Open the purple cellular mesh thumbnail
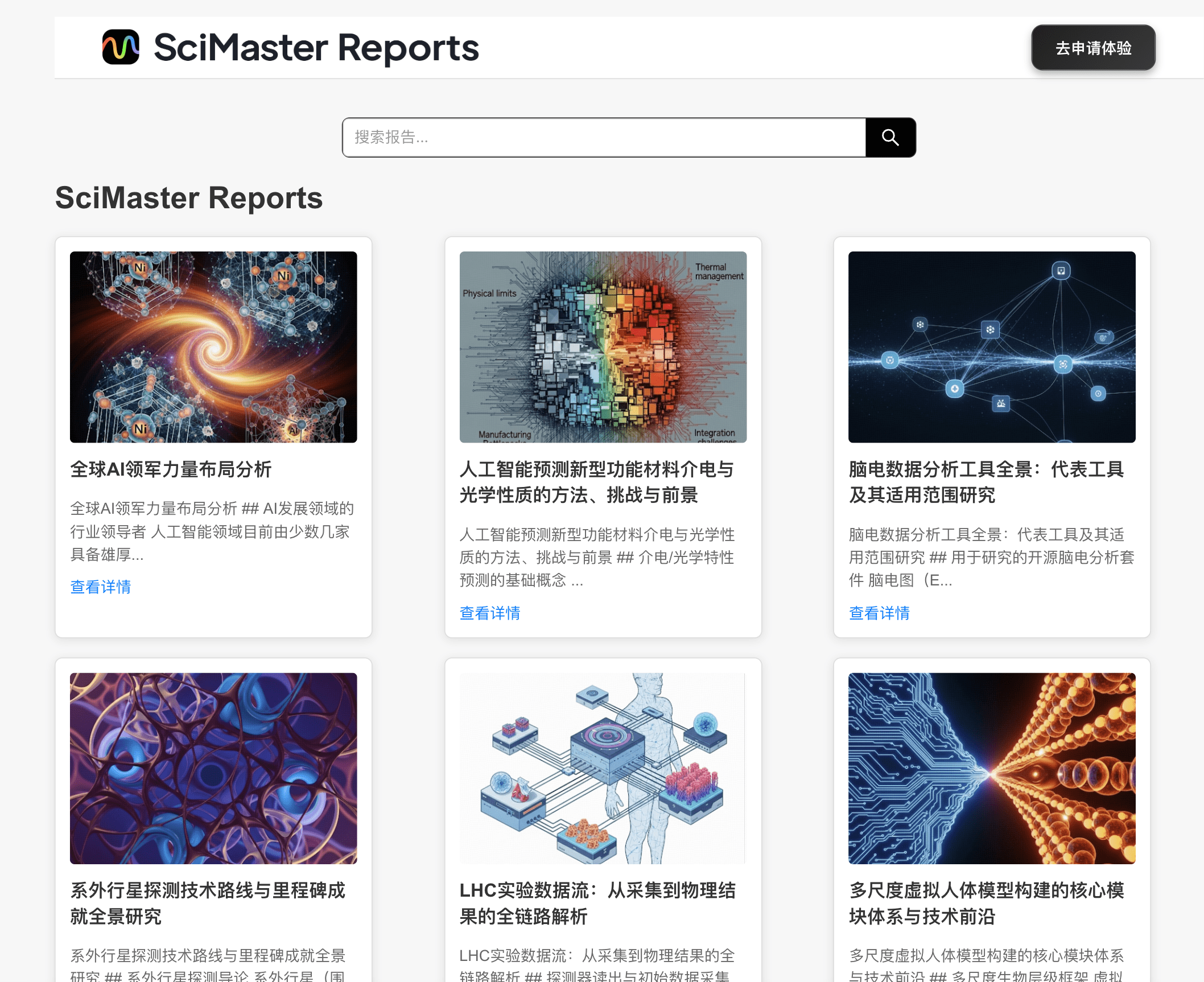The height and width of the screenshot is (982, 1204). [x=213, y=769]
